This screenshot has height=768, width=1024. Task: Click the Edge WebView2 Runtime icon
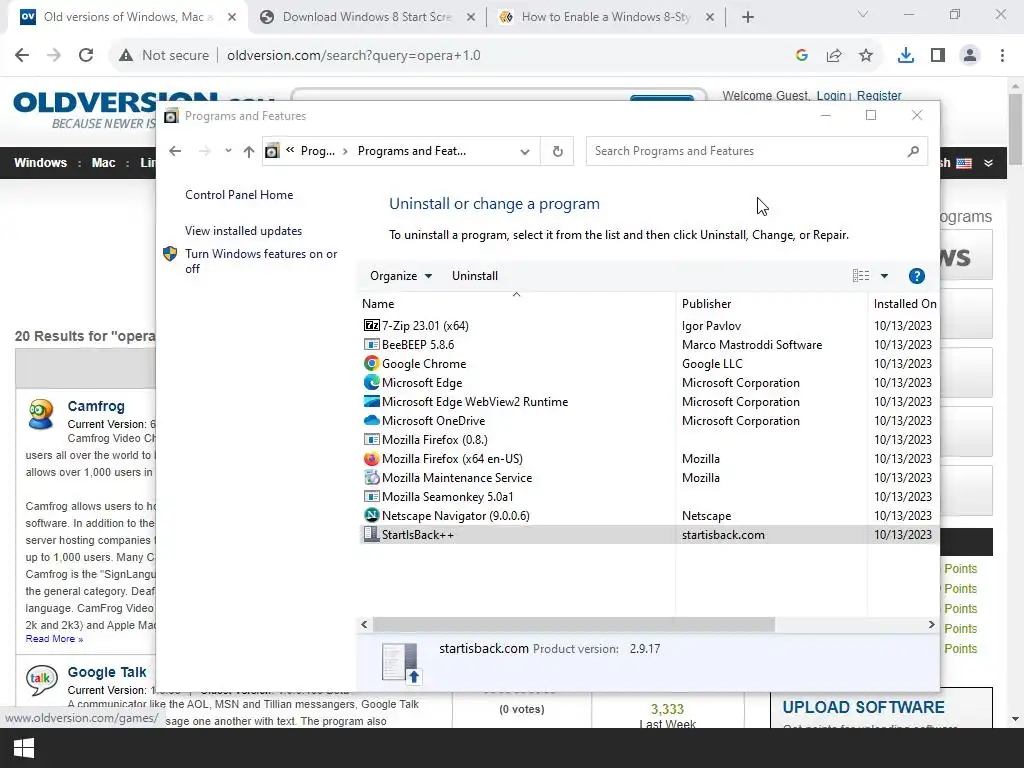point(372,401)
